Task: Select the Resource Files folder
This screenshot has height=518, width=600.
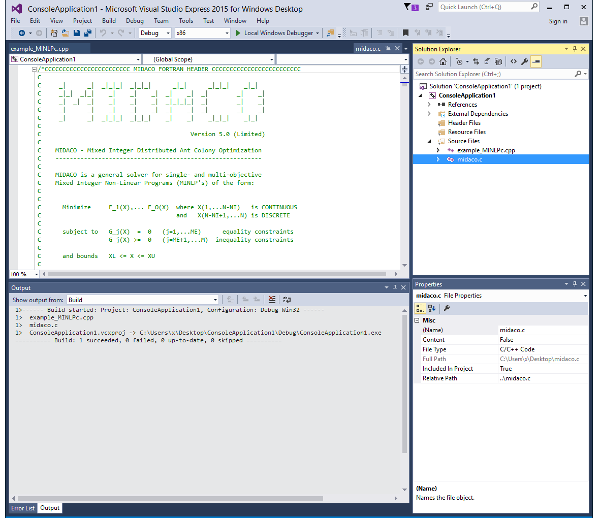Action: tap(467, 132)
